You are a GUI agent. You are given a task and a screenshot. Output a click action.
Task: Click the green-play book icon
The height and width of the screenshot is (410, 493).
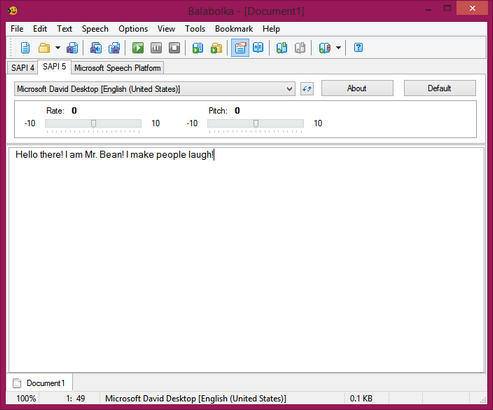(x=198, y=48)
